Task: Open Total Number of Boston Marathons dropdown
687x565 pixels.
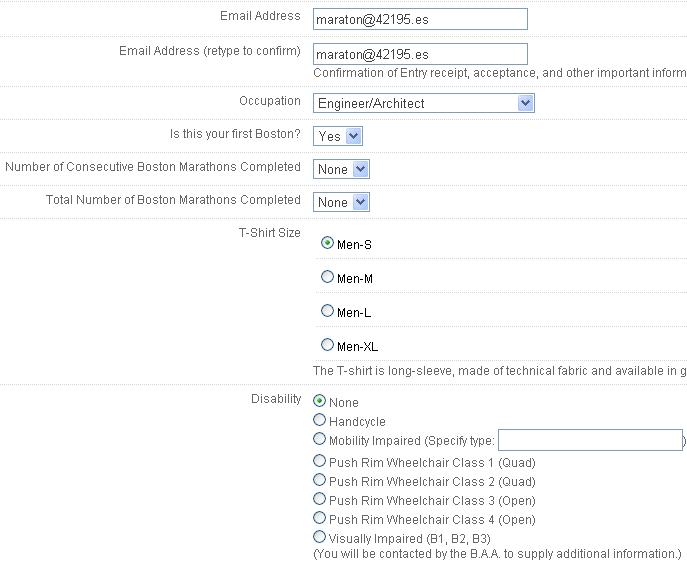Action: pos(342,202)
